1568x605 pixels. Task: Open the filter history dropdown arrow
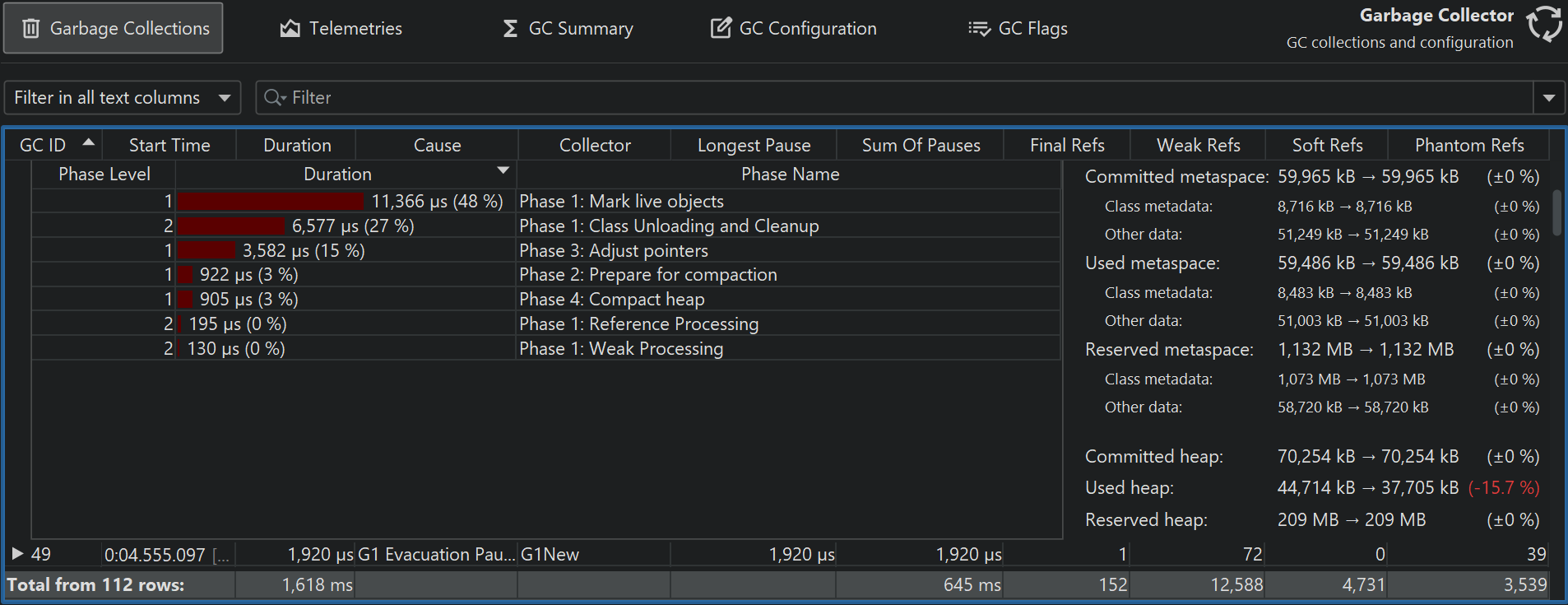1549,98
